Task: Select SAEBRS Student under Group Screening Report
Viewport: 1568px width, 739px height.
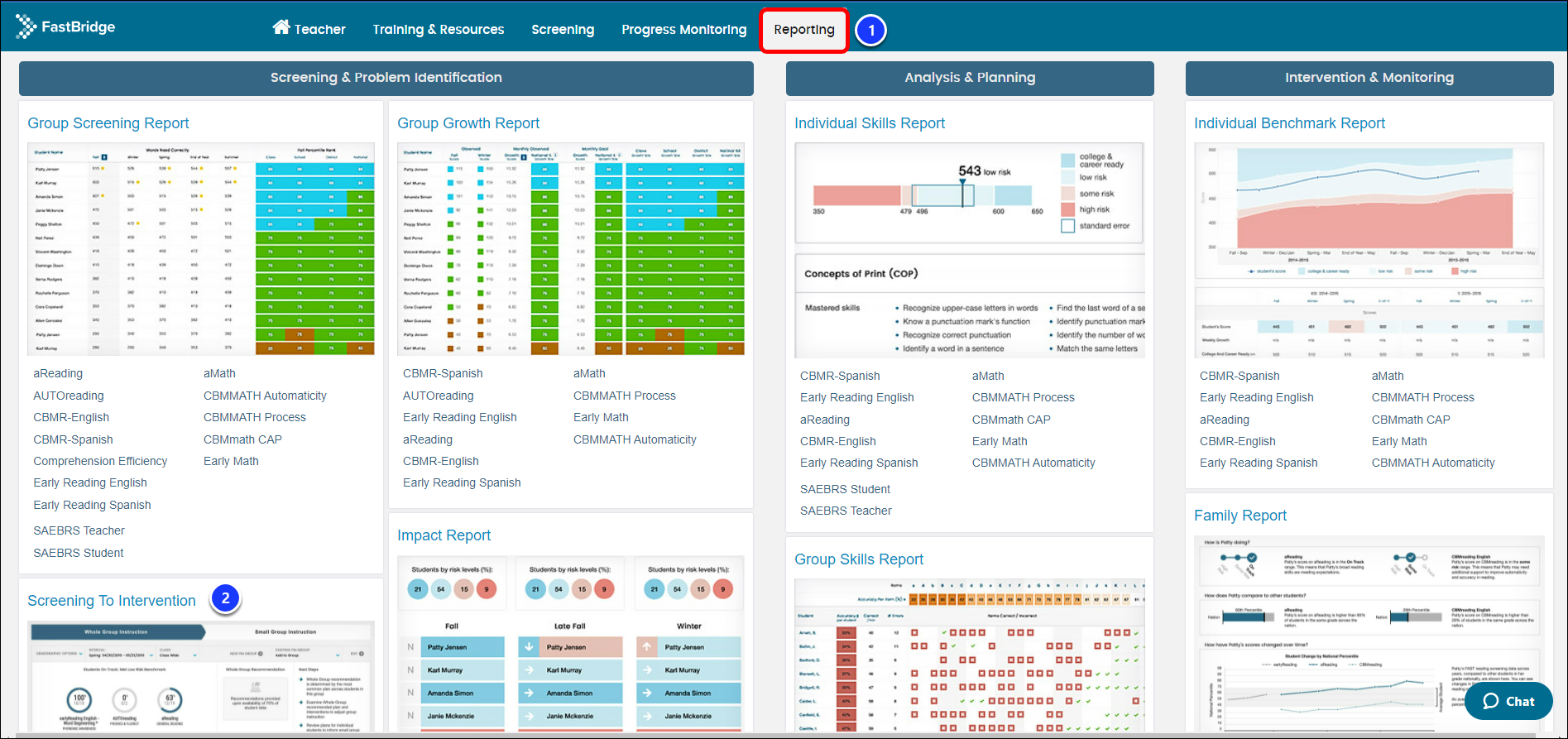Action: click(x=78, y=553)
